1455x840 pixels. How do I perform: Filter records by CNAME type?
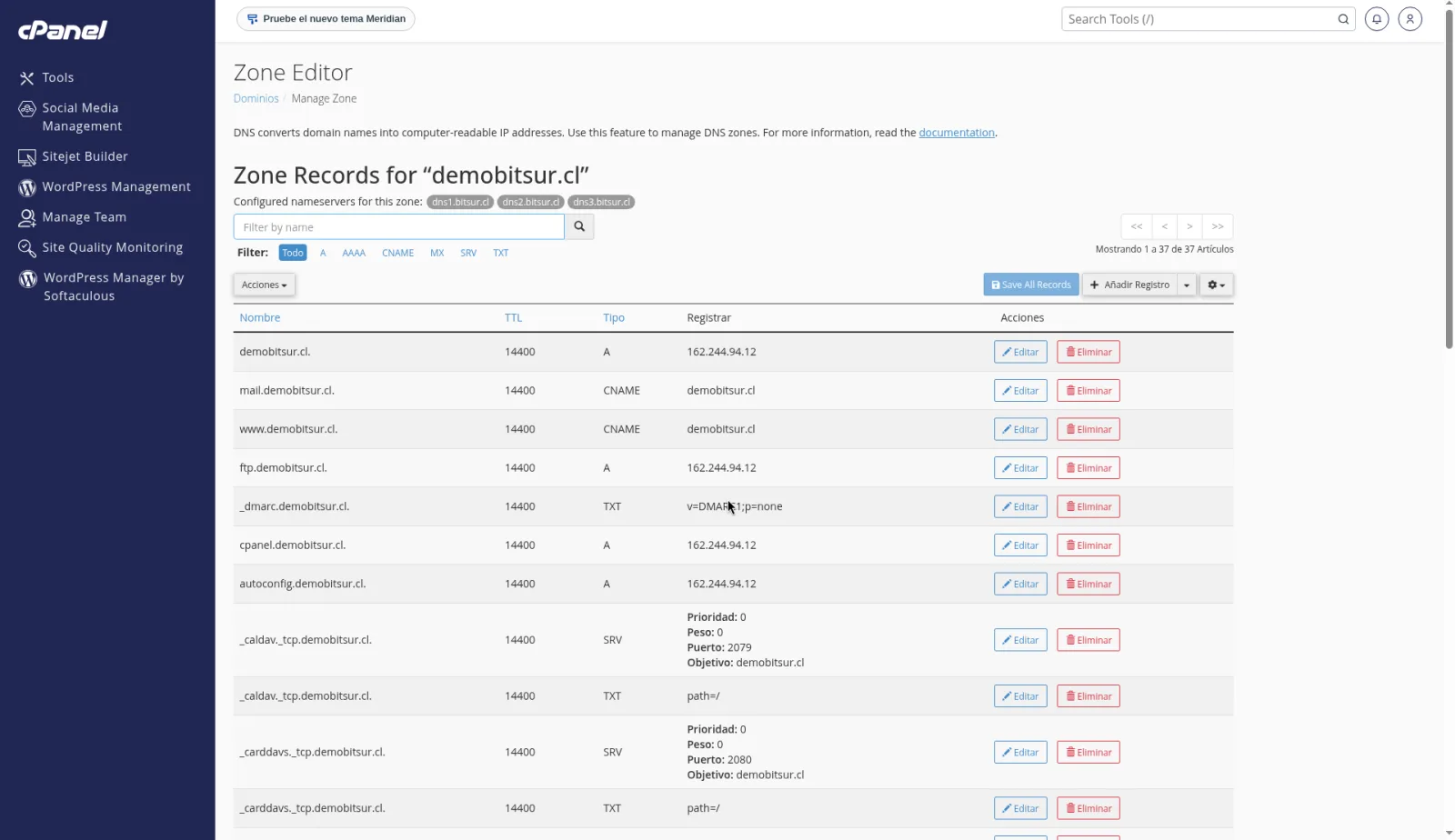[x=397, y=253]
